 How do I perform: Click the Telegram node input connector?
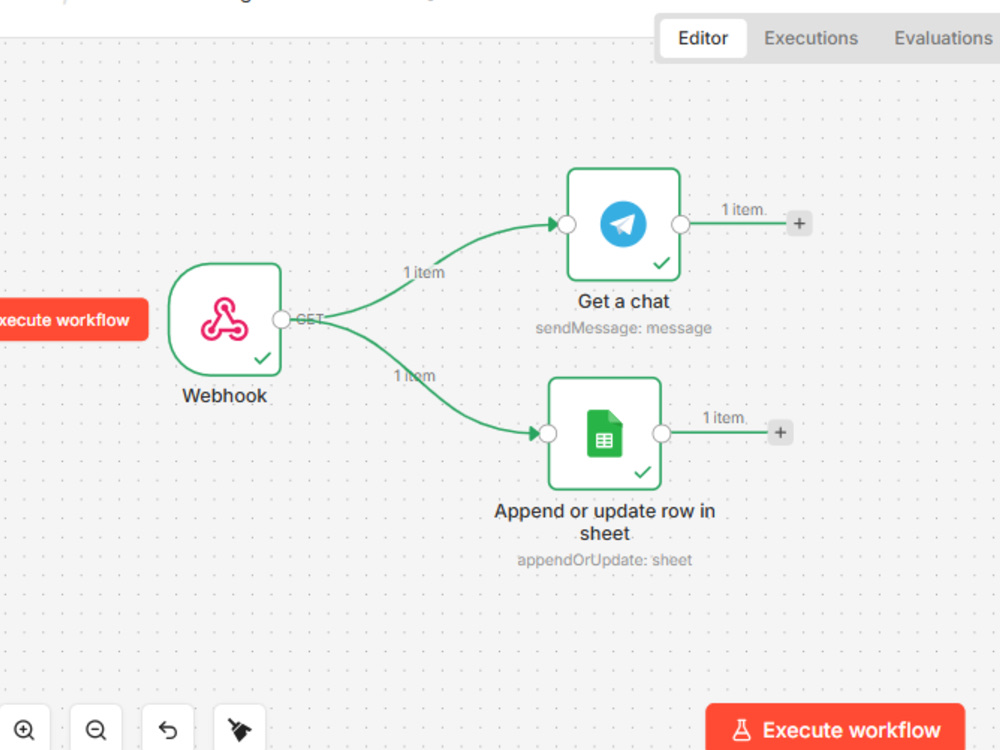click(x=566, y=224)
